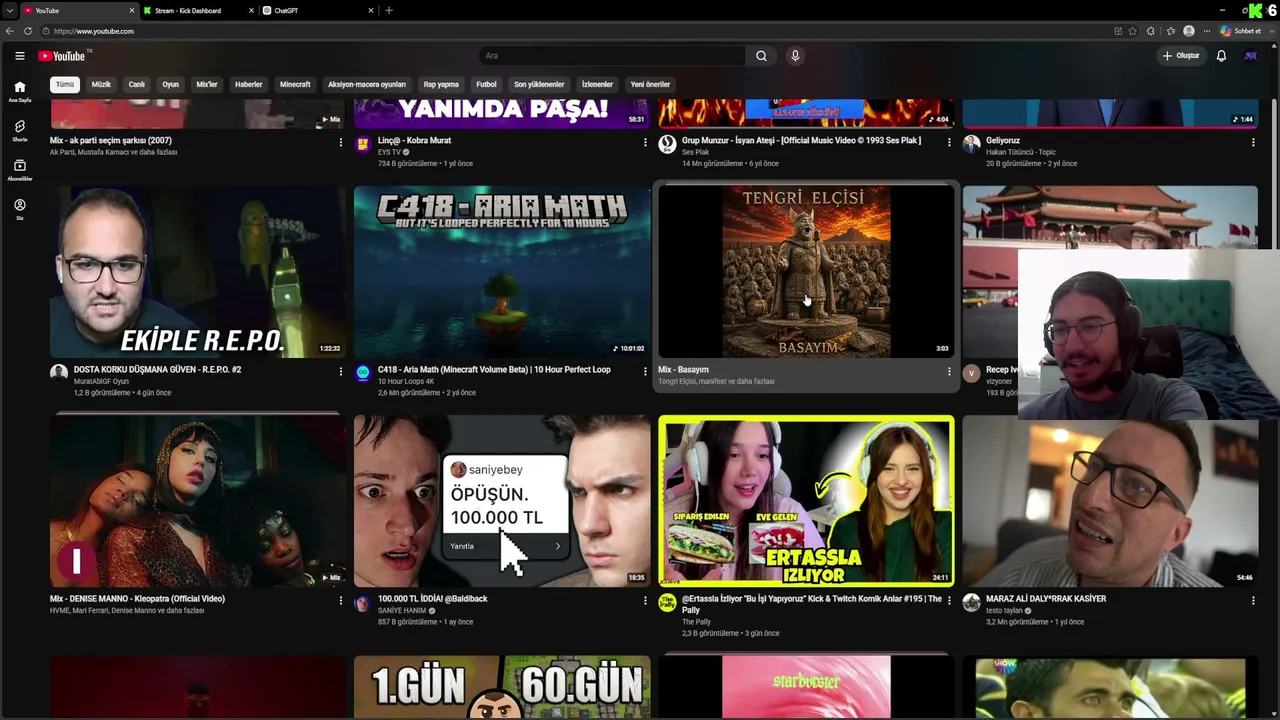1280x720 pixels.
Task: Select the Mix'ler filter chip
Action: (x=207, y=85)
